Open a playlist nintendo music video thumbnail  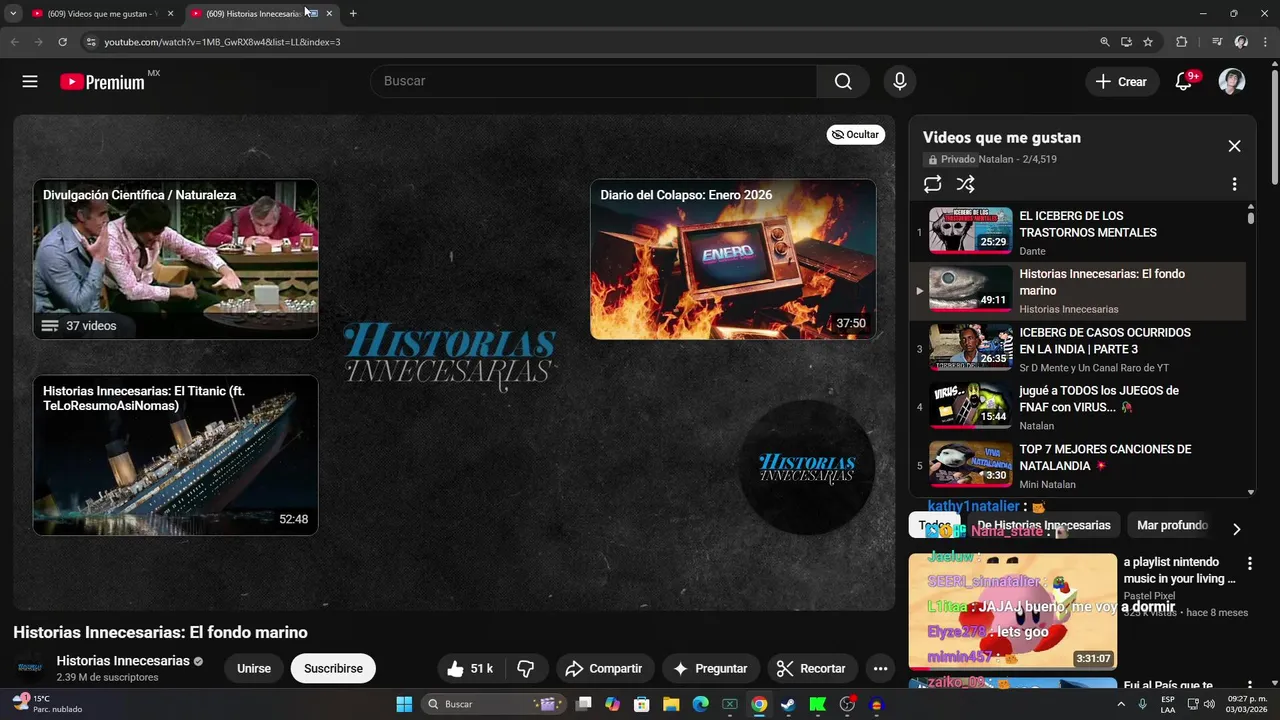[x=1012, y=611]
